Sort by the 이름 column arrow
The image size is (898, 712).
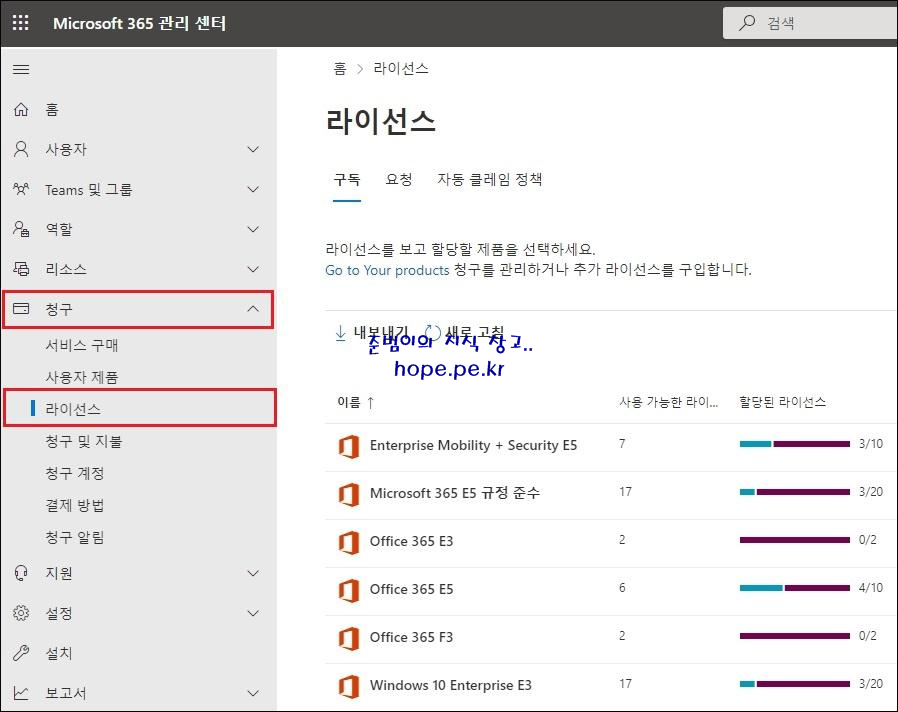371,403
